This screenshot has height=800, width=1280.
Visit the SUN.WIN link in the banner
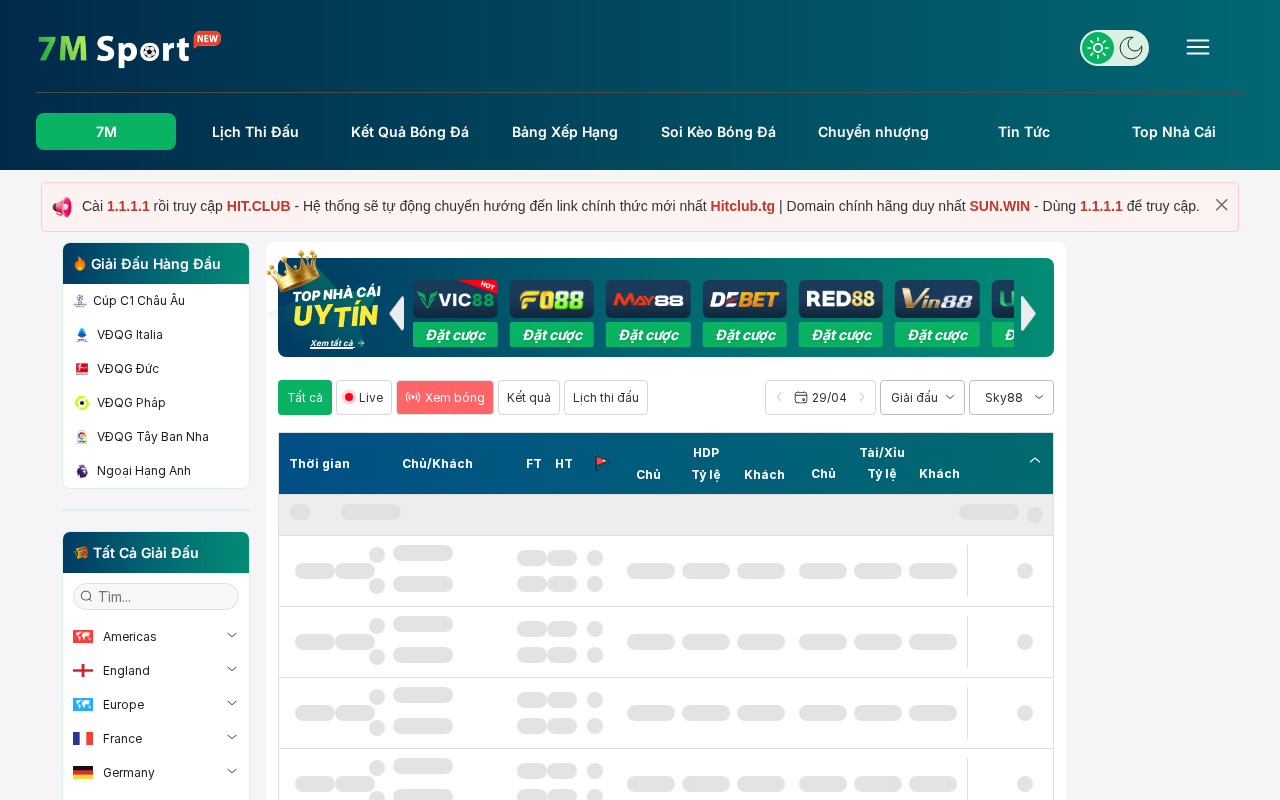pos(1000,206)
